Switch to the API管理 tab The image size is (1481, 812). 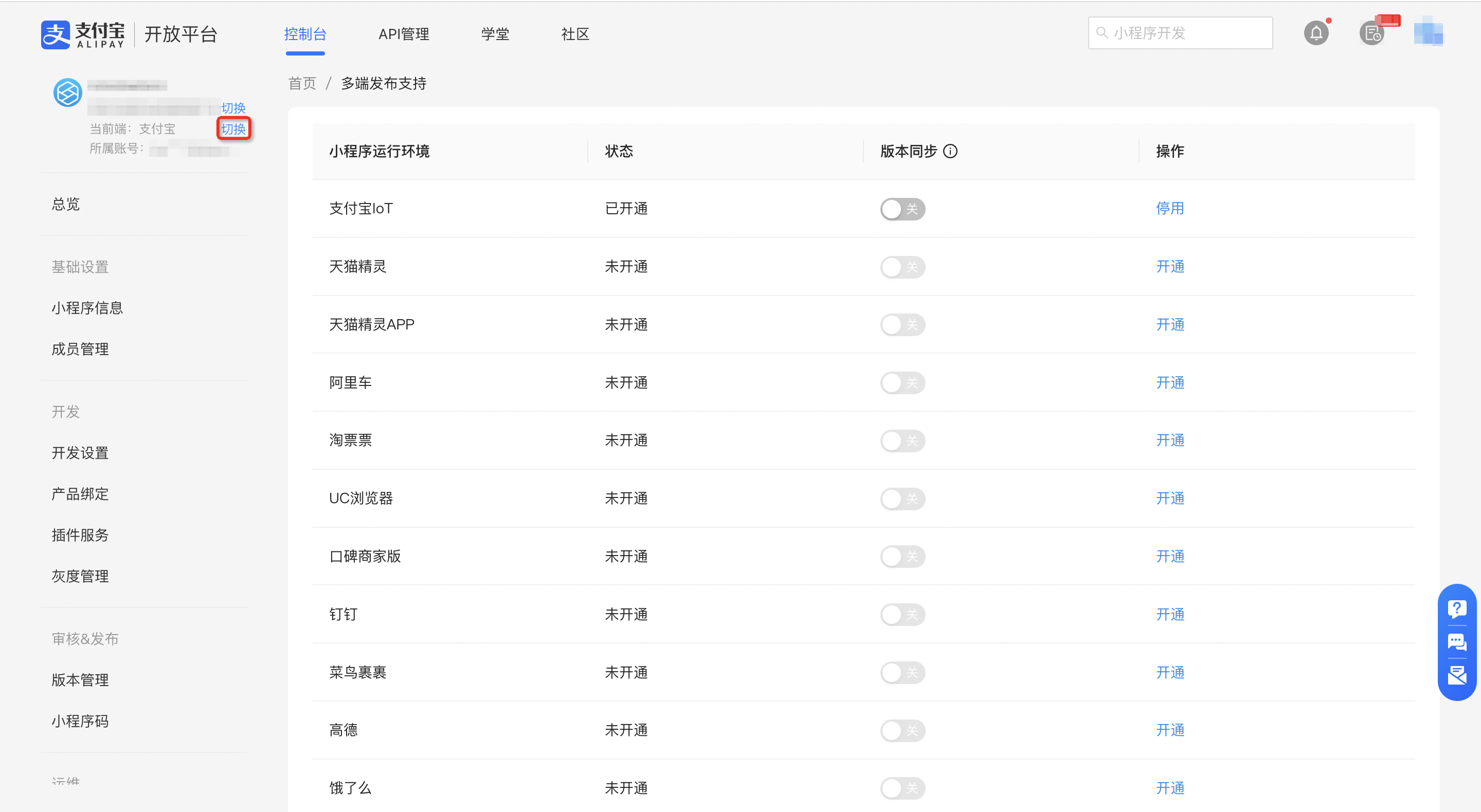pyautogui.click(x=404, y=34)
